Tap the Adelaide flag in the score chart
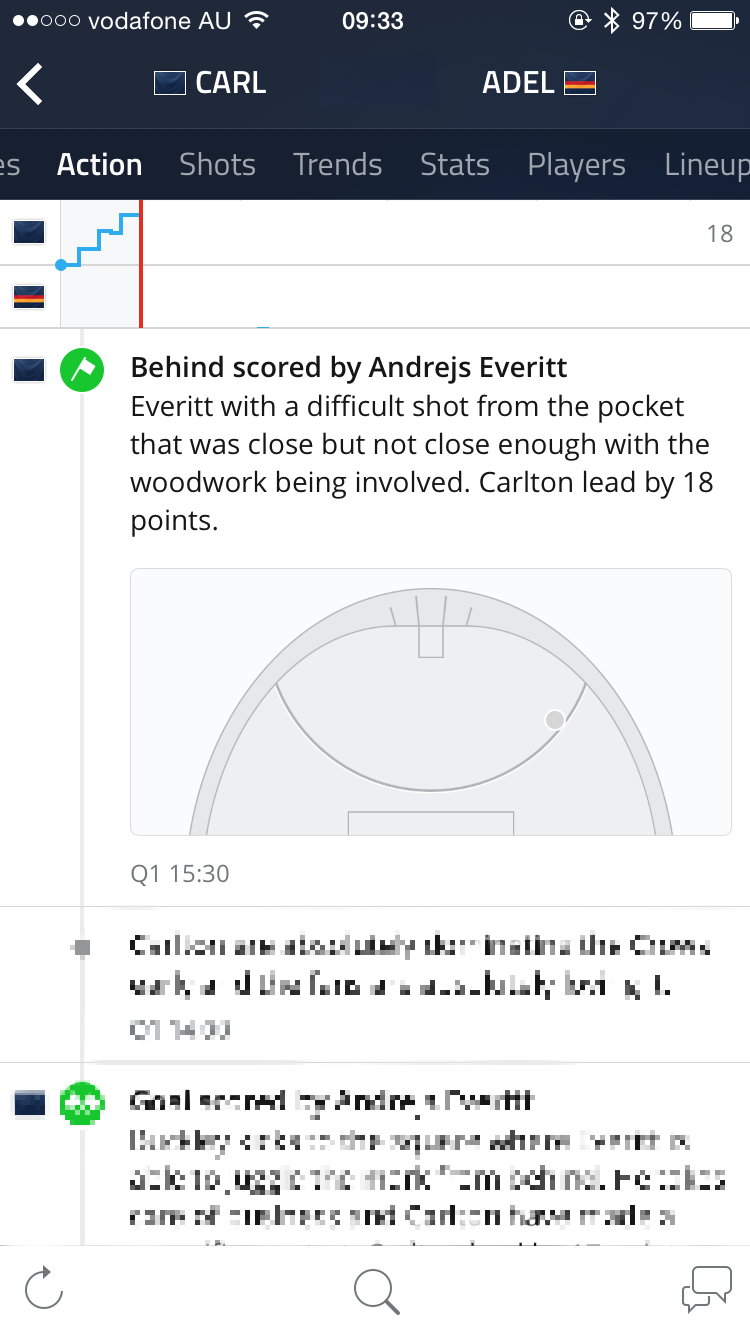The image size is (750, 1334). (28, 296)
